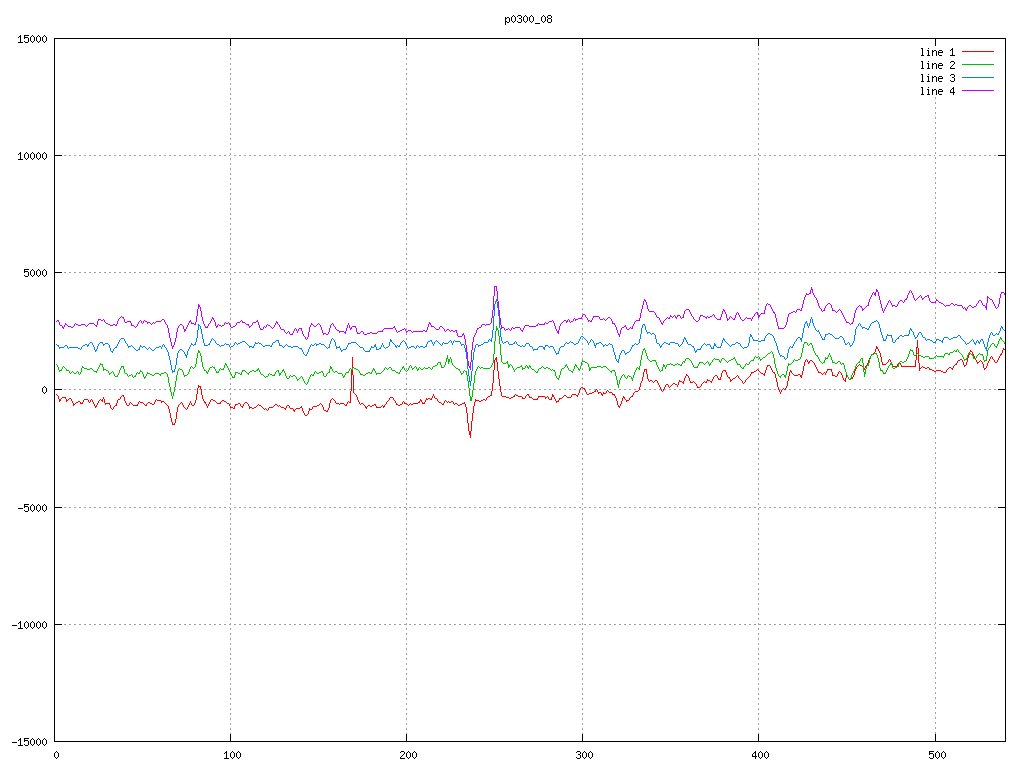The image size is (1024, 768).
Task: Click the purple legend sample for line 4
Action: pyautogui.click(x=978, y=91)
